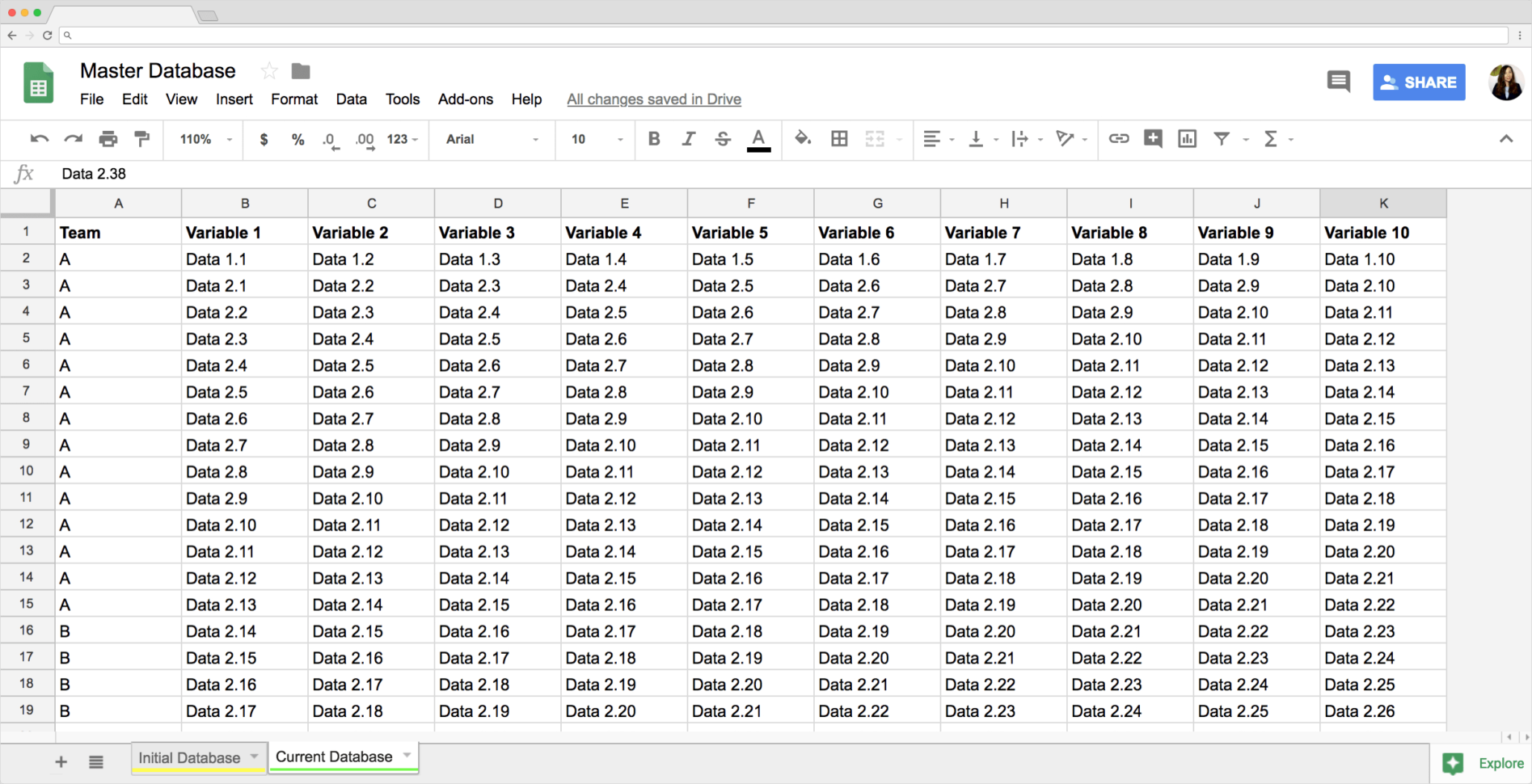Switch to the Initial Database sheet
This screenshot has width=1532, height=784.
(x=188, y=757)
